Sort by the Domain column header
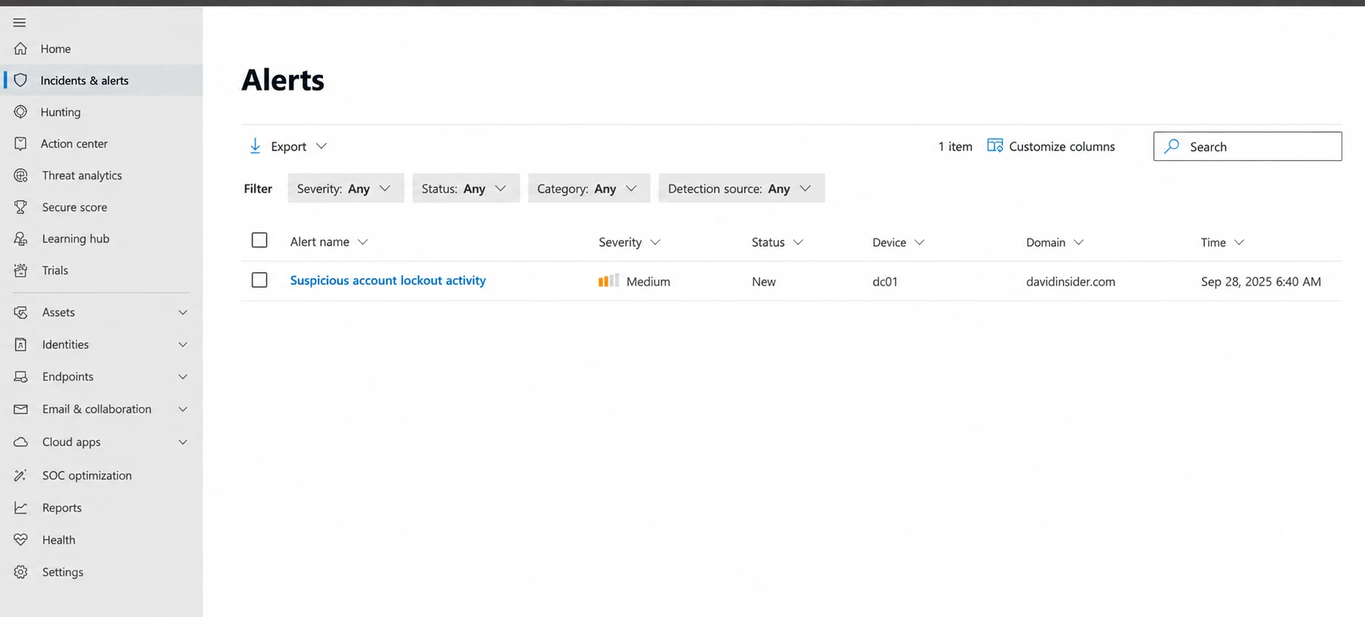 1055,242
